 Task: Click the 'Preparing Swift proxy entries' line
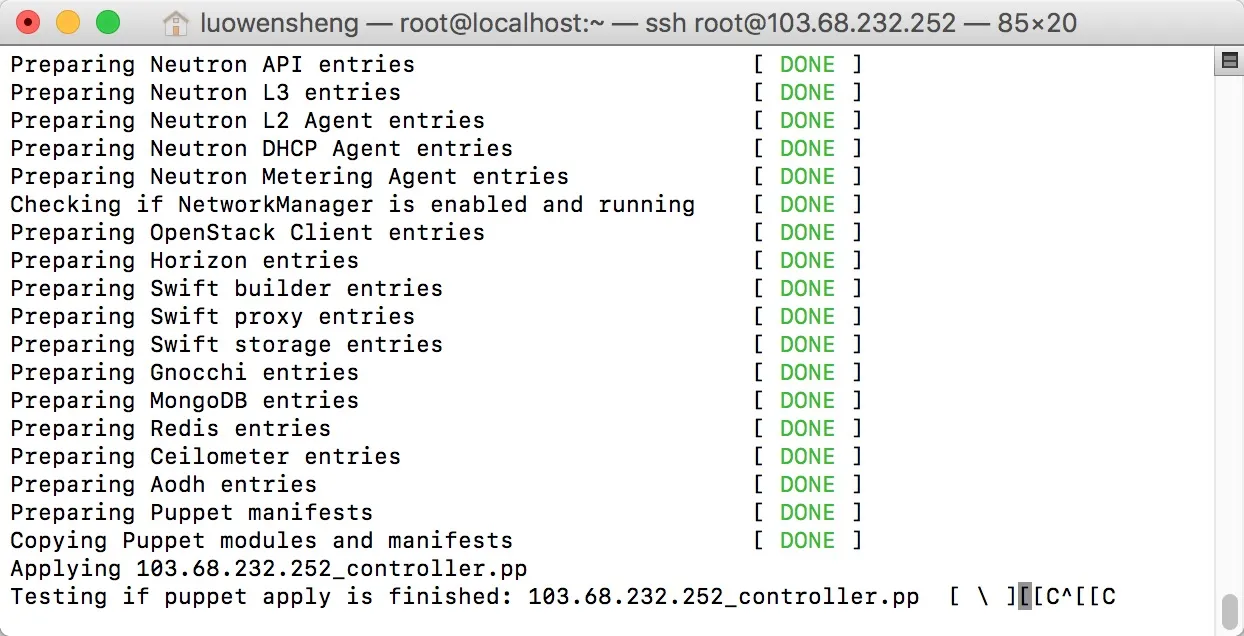point(212,317)
